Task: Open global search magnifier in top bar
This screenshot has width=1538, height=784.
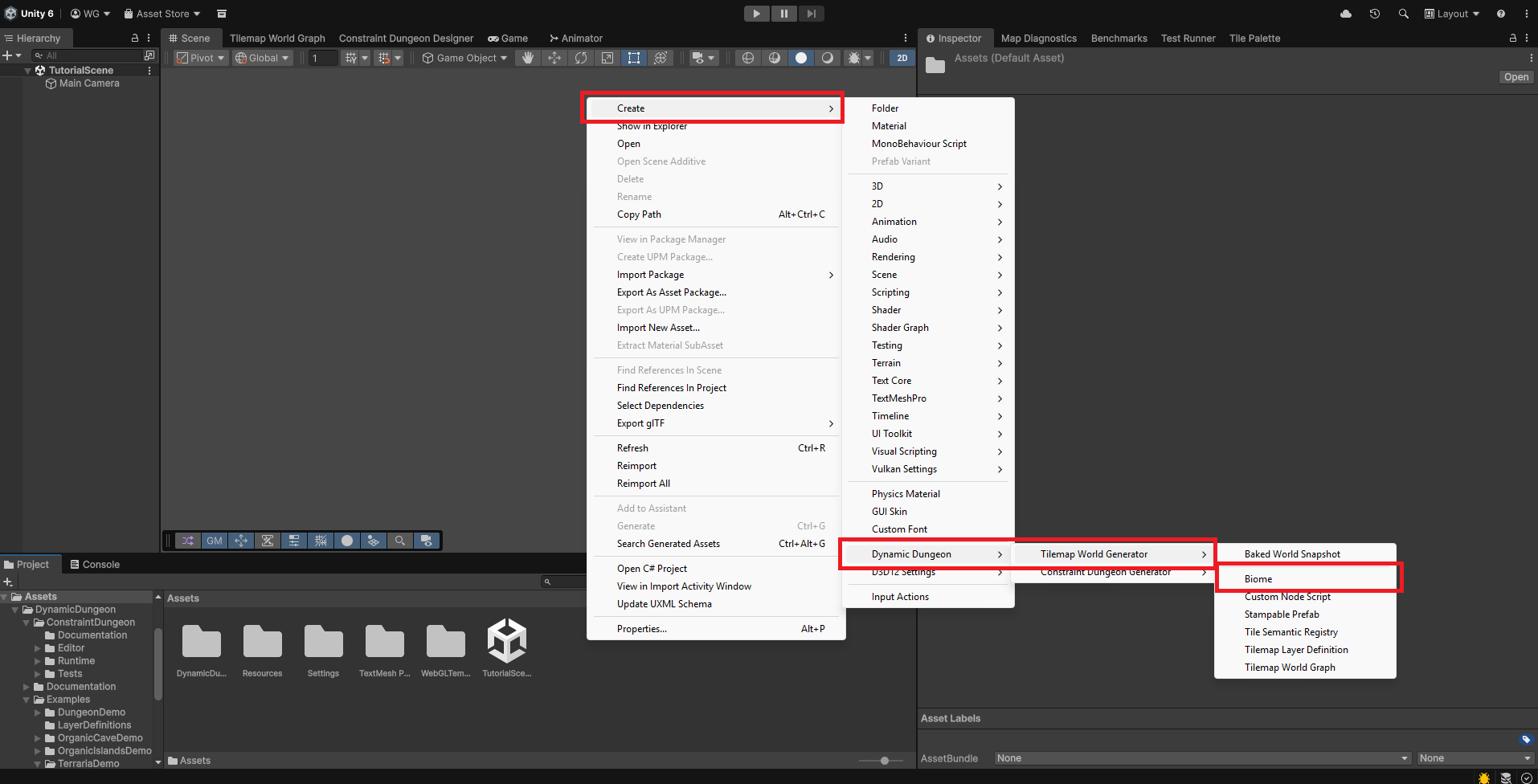Action: coord(1404,14)
